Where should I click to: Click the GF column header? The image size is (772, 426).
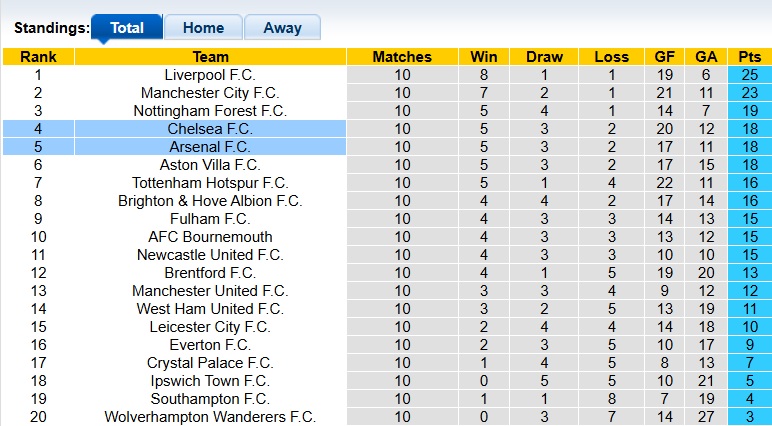click(664, 57)
